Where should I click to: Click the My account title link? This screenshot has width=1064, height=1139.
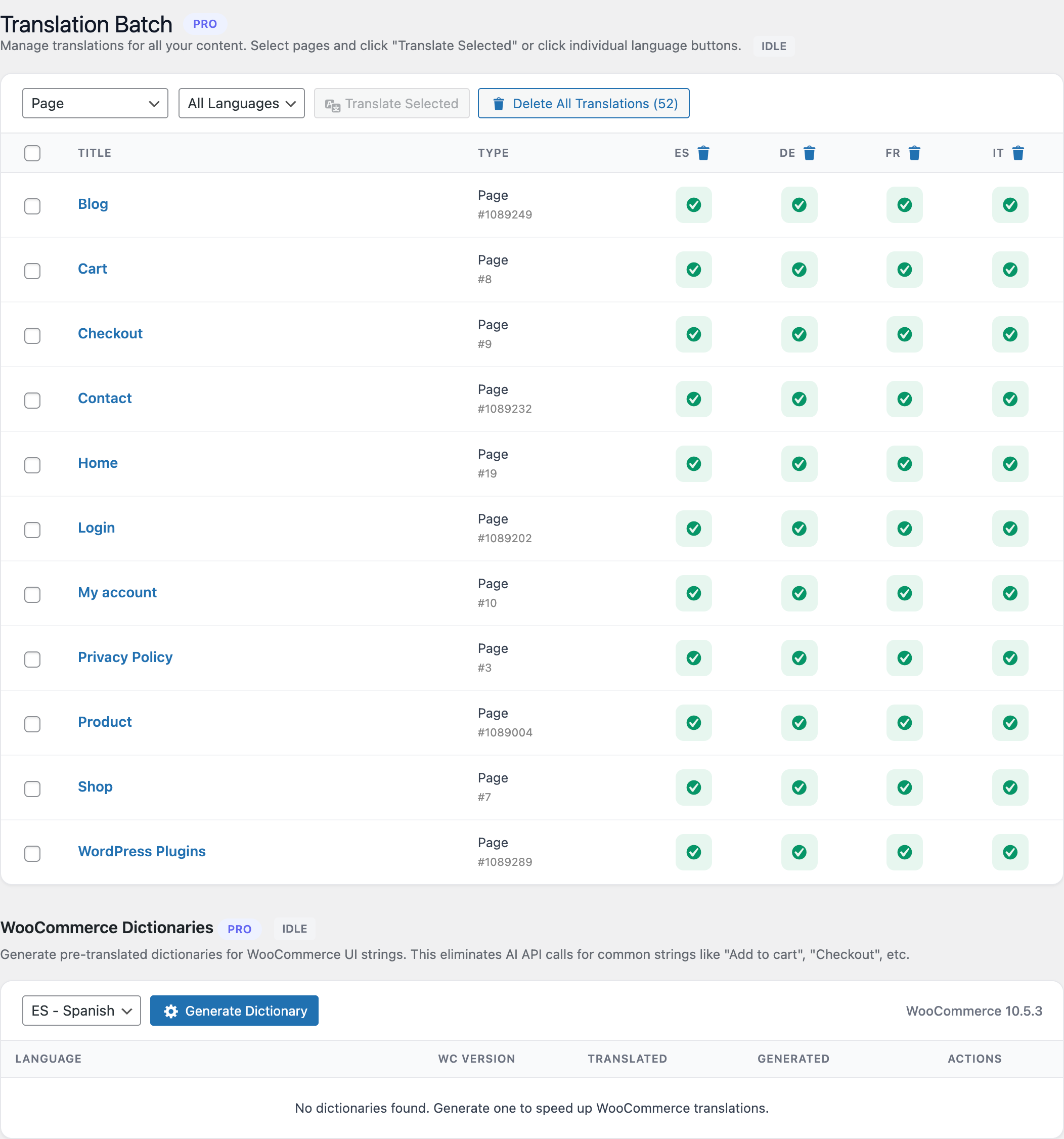point(117,592)
